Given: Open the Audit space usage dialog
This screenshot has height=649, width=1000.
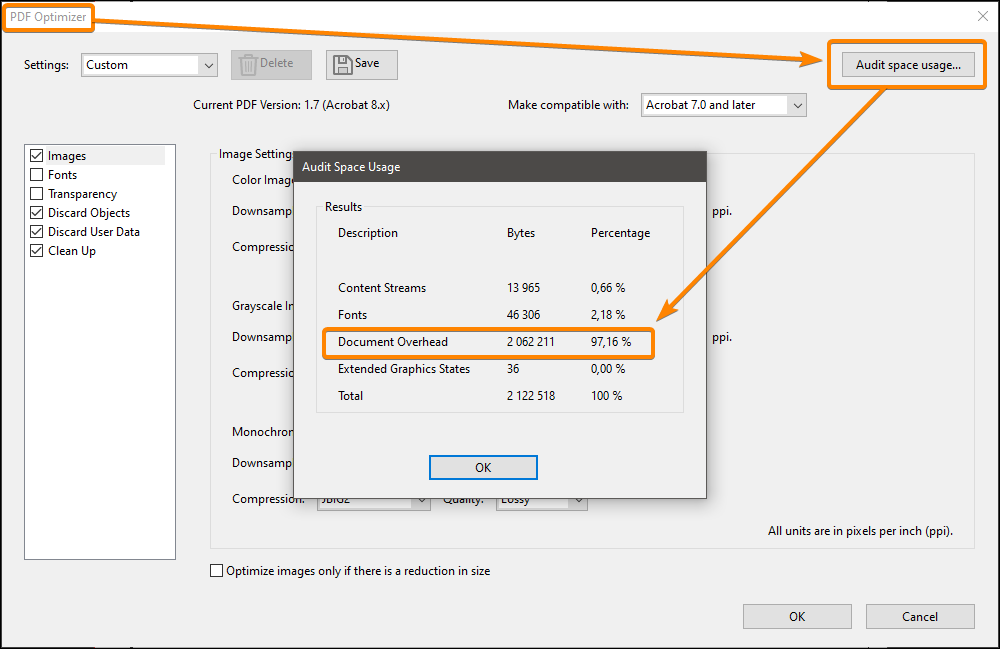Looking at the screenshot, I should pos(906,64).
